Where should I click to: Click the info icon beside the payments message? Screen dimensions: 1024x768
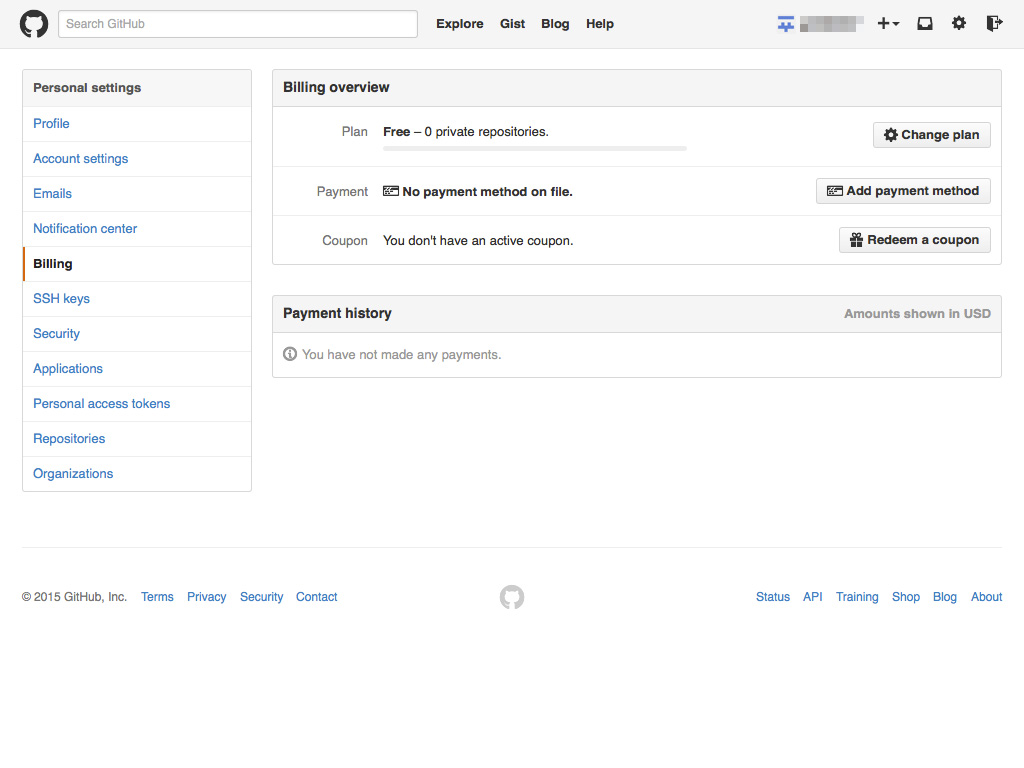289,354
